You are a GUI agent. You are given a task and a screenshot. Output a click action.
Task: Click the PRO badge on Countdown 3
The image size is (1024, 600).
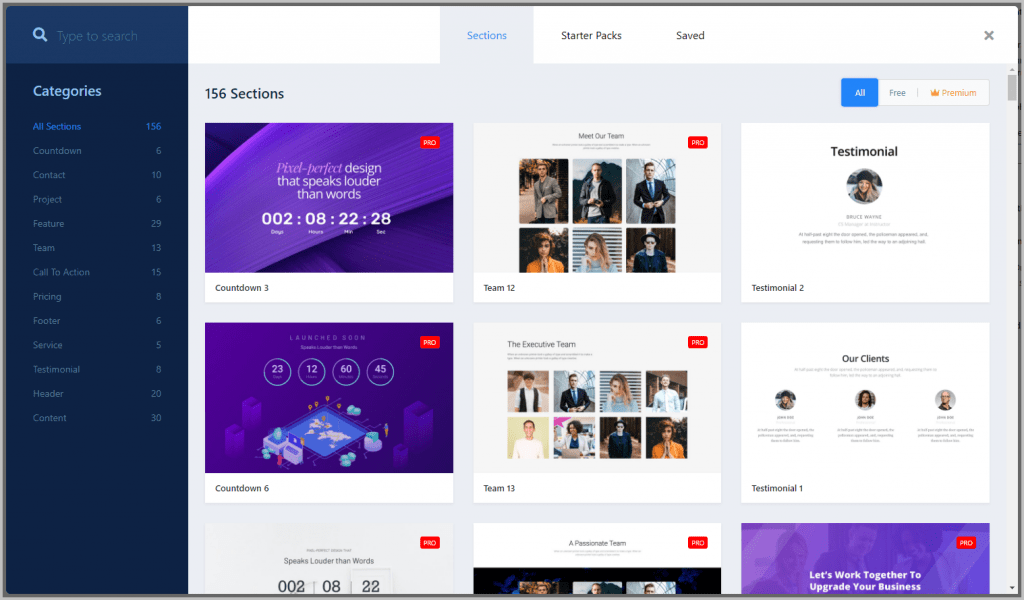(430, 142)
